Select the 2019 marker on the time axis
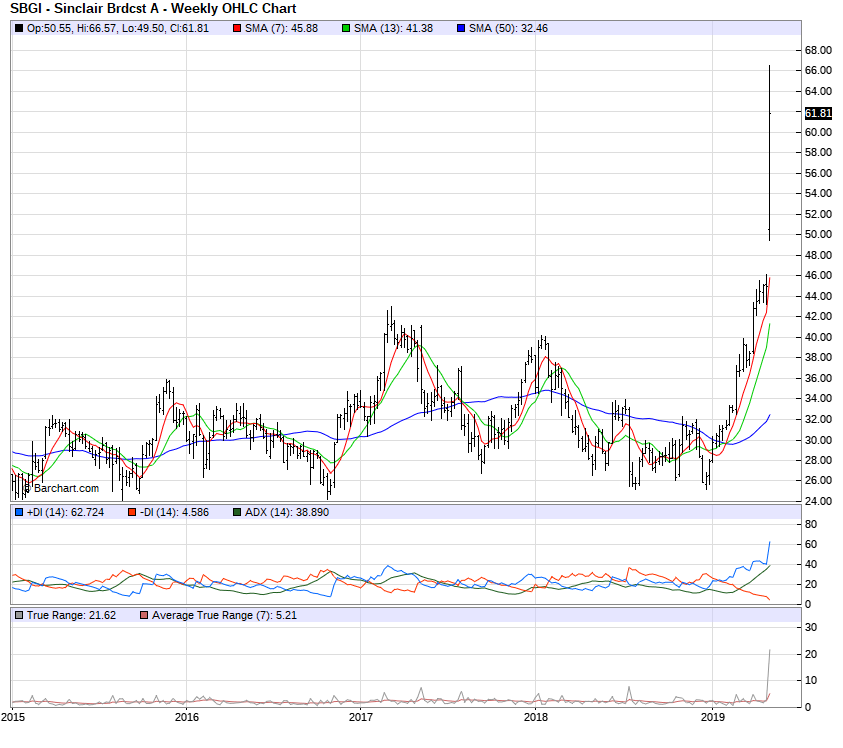This screenshot has width=843, height=748. tap(711, 717)
